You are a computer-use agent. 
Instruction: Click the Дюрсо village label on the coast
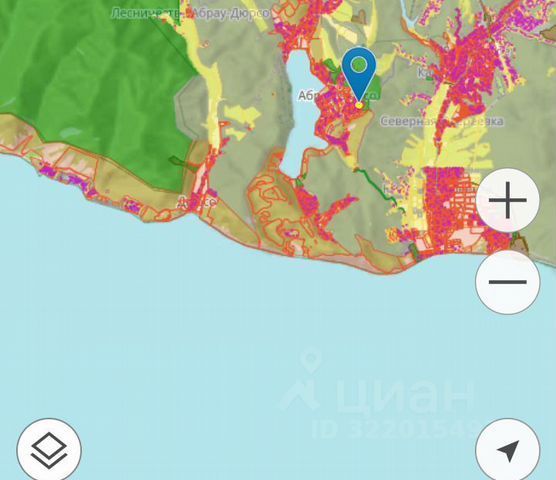tap(197, 203)
